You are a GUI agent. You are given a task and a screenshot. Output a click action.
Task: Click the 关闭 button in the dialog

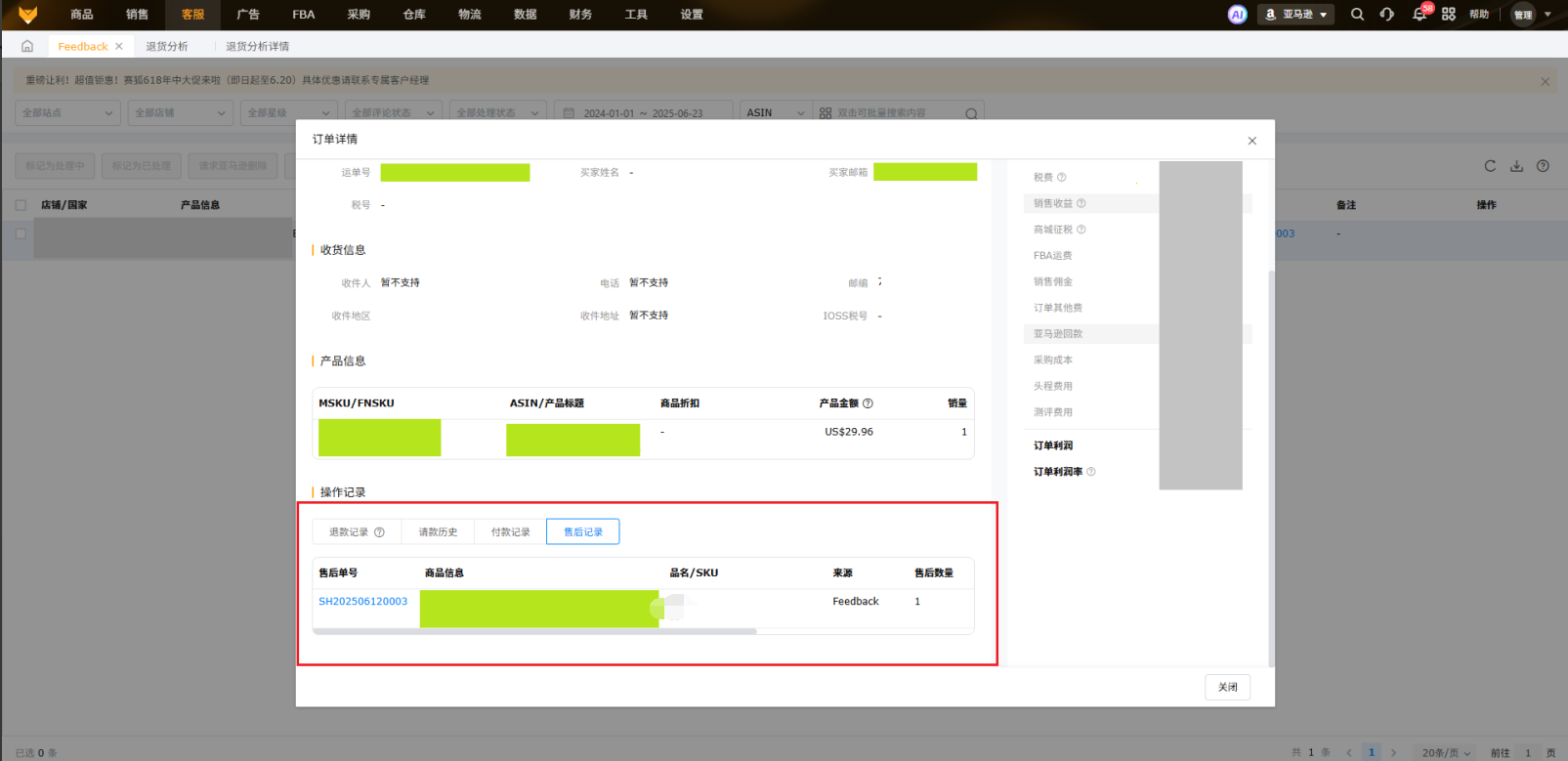click(1227, 687)
